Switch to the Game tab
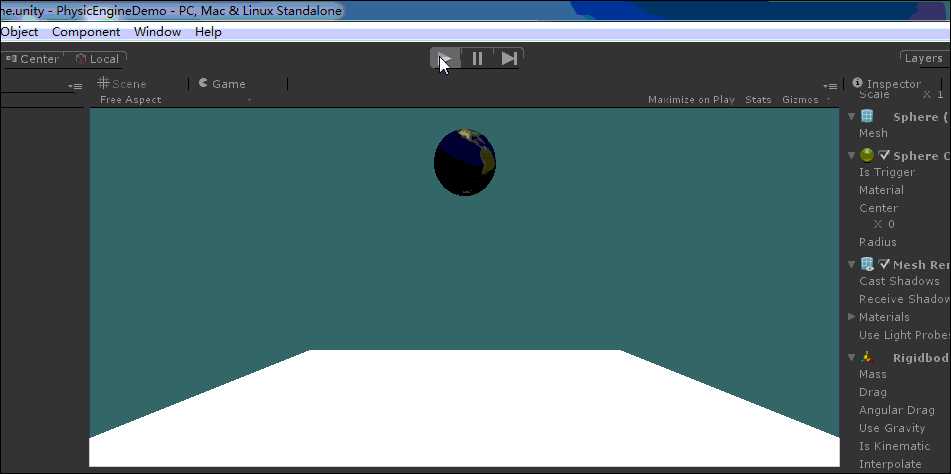 (222, 84)
